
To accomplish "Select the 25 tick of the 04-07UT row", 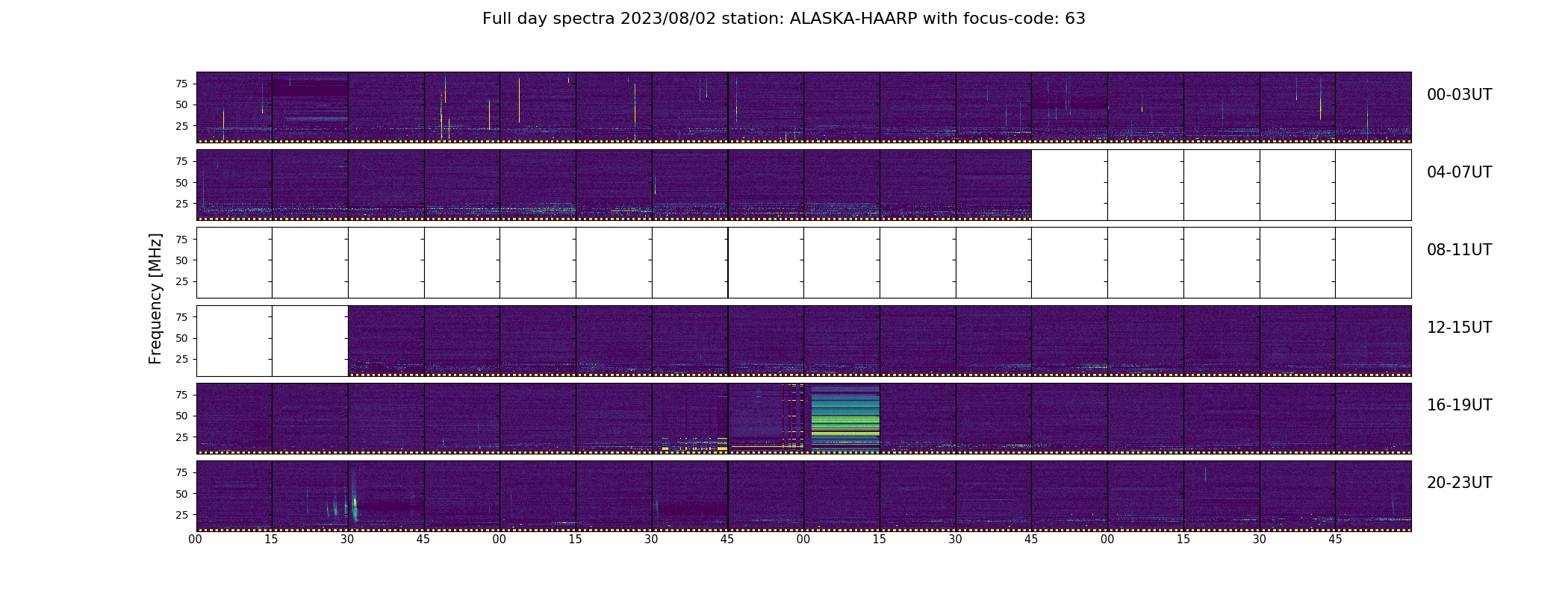I will pyautogui.click(x=181, y=204).
